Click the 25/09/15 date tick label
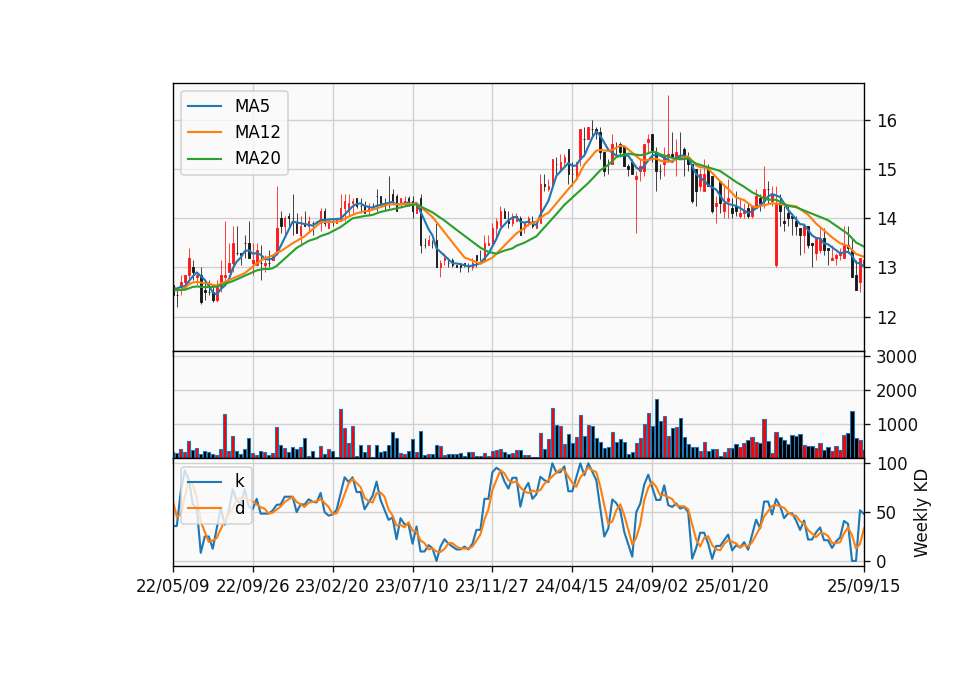The image size is (960, 690). click(x=863, y=586)
